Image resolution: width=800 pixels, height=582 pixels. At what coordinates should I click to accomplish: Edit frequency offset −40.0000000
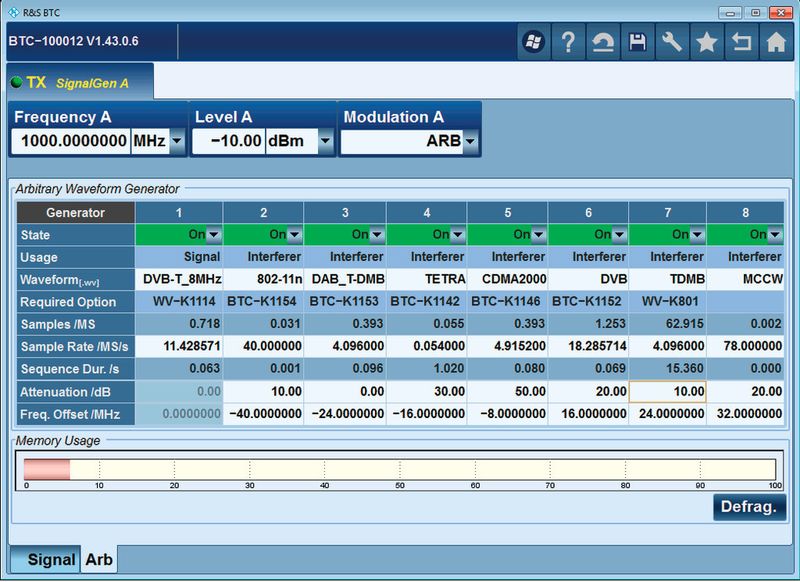point(263,414)
